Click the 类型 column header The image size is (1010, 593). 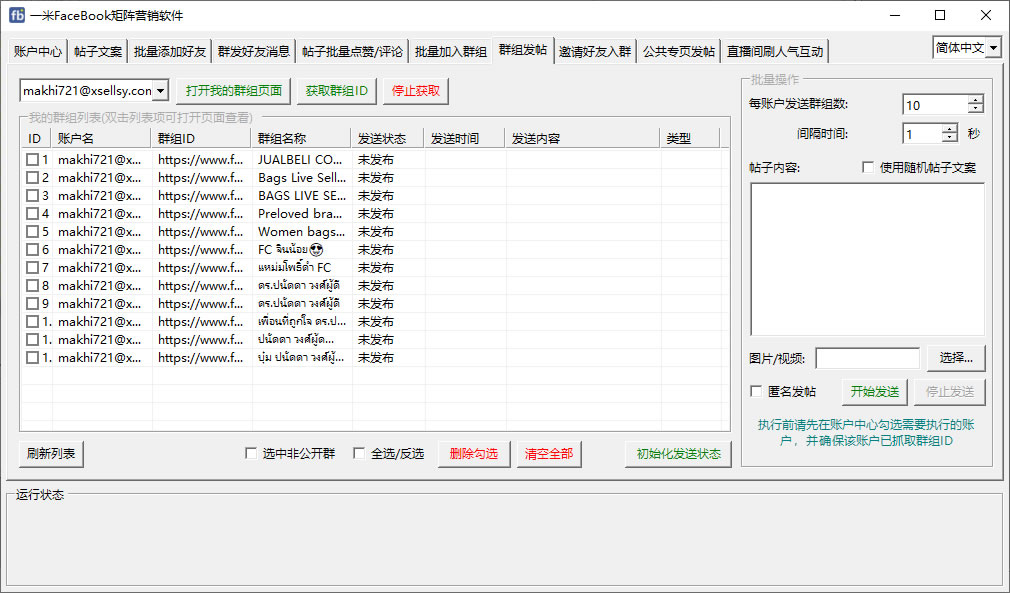[x=690, y=138]
